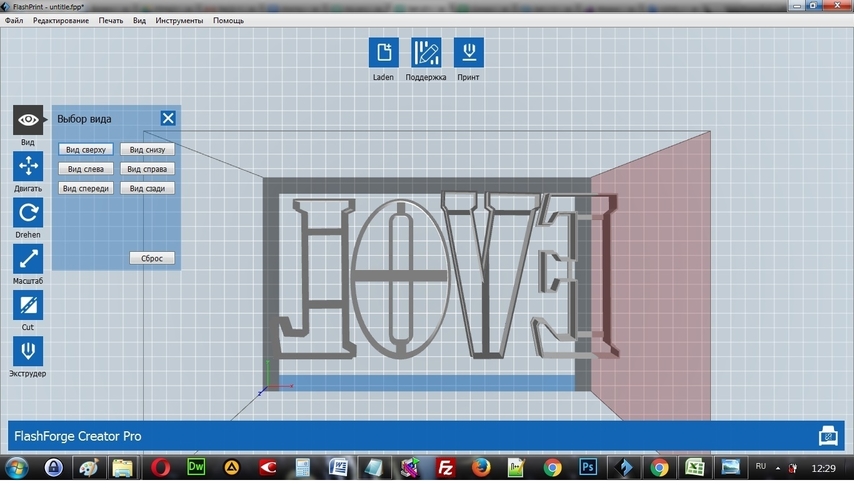The image size is (854, 500).
Task: Open the Paint palette icon in taskbar
Action: click(x=89, y=468)
